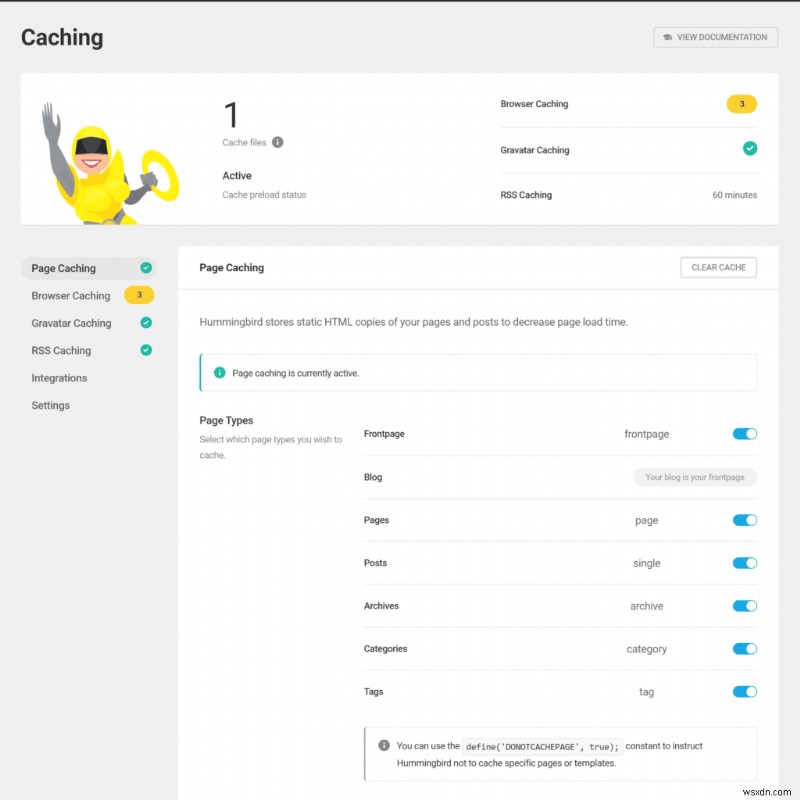Click the green check beside RSS Caching tab

[x=146, y=350]
